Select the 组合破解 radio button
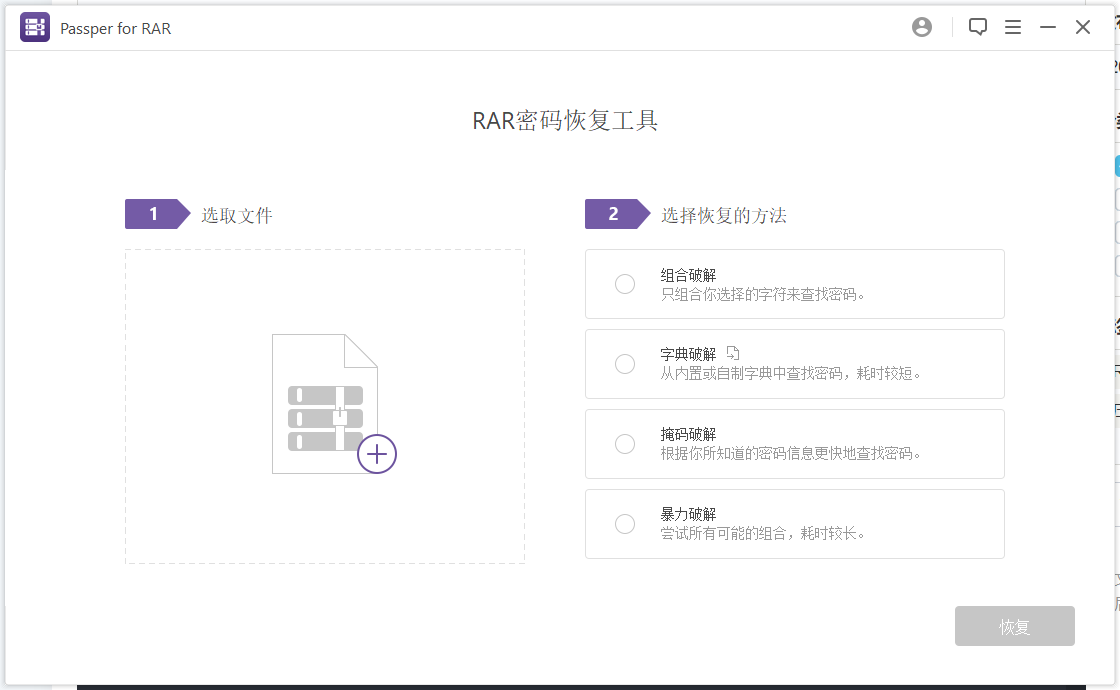The width and height of the screenshot is (1120, 690). 624,284
